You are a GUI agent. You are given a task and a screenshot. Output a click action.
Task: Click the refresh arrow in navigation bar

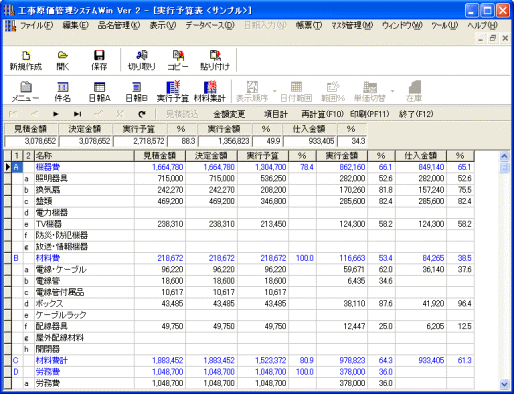point(142,114)
